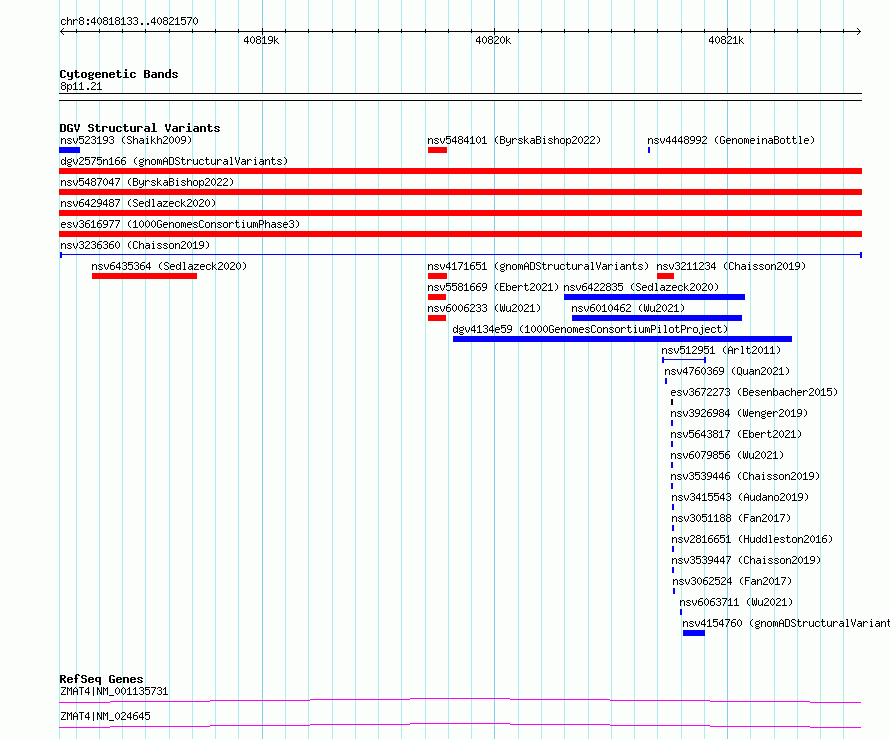The image size is (890, 739).
Task: Open nsv3539447 (Chaisson2019) variant
Action: [746, 560]
